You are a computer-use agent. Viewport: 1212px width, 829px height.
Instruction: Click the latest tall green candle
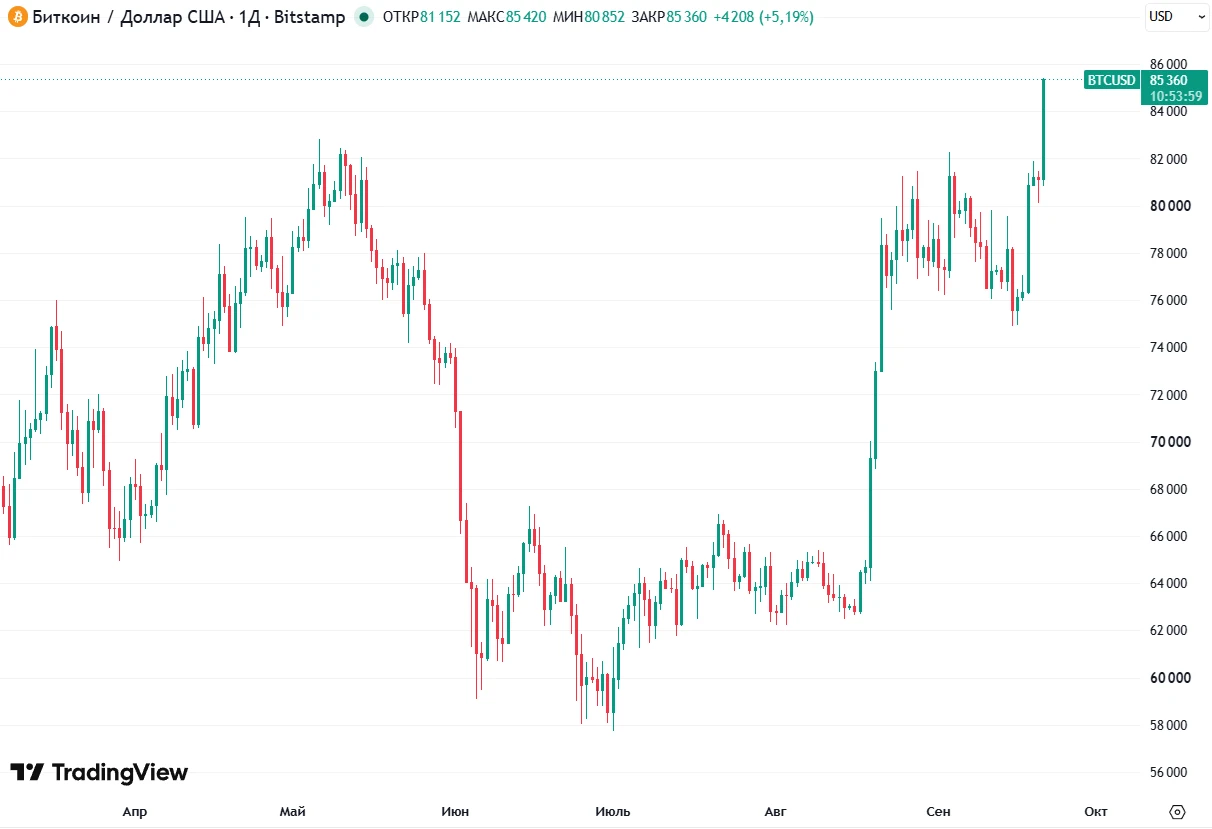coord(1044,130)
